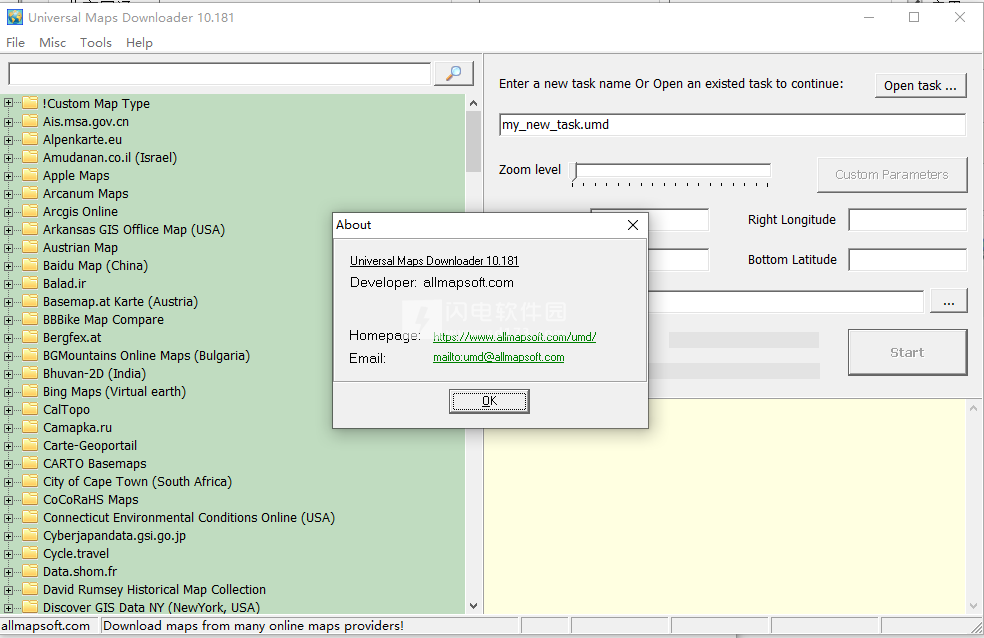This screenshot has width=984, height=638.
Task: Expand the Alpenkarte.eu tree node
Action: pyautogui.click(x=8, y=139)
